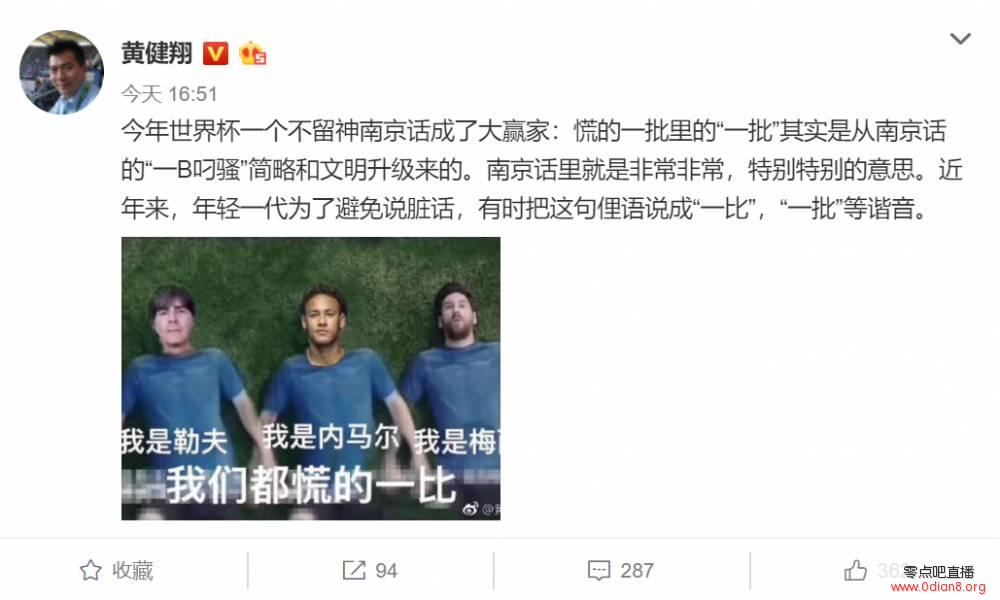Click the 我们都慌的一比 caption in image
The height and width of the screenshot is (600, 1000).
(311, 486)
